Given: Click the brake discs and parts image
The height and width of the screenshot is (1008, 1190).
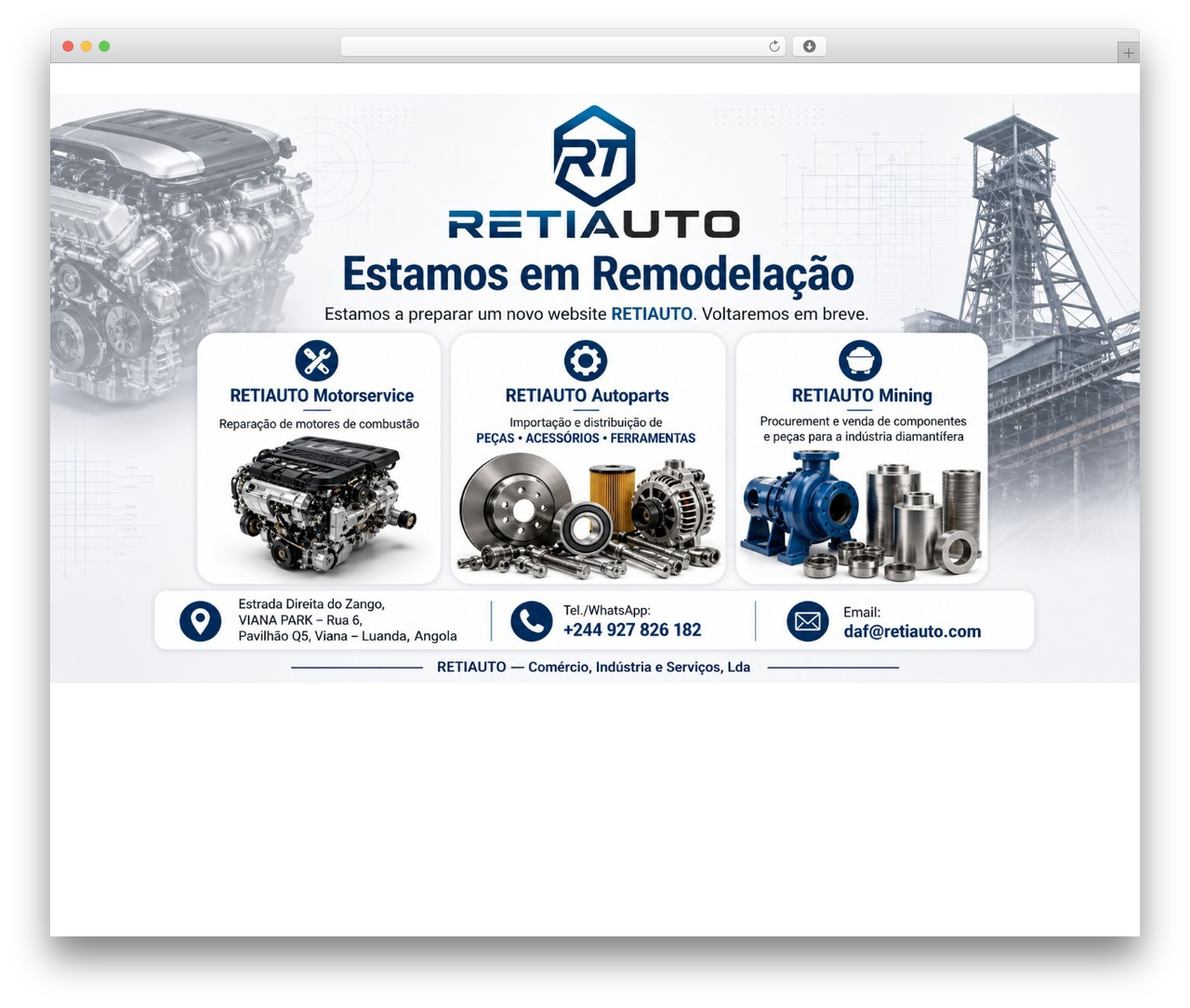Looking at the screenshot, I should point(588,515).
